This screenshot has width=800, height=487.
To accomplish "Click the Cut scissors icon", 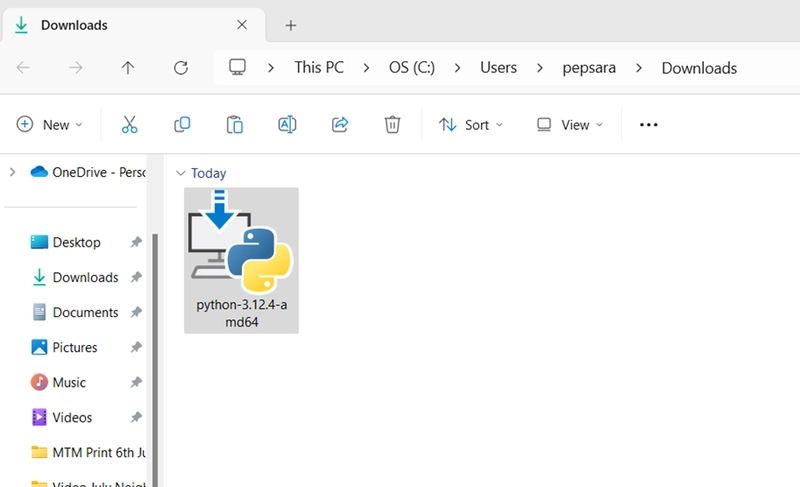I will click(x=130, y=124).
